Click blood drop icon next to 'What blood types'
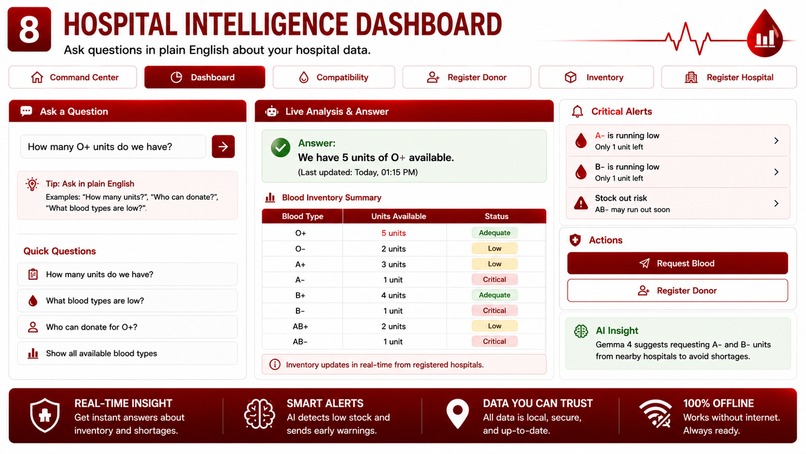Image resolution: width=806 pixels, height=454 pixels. (x=33, y=301)
